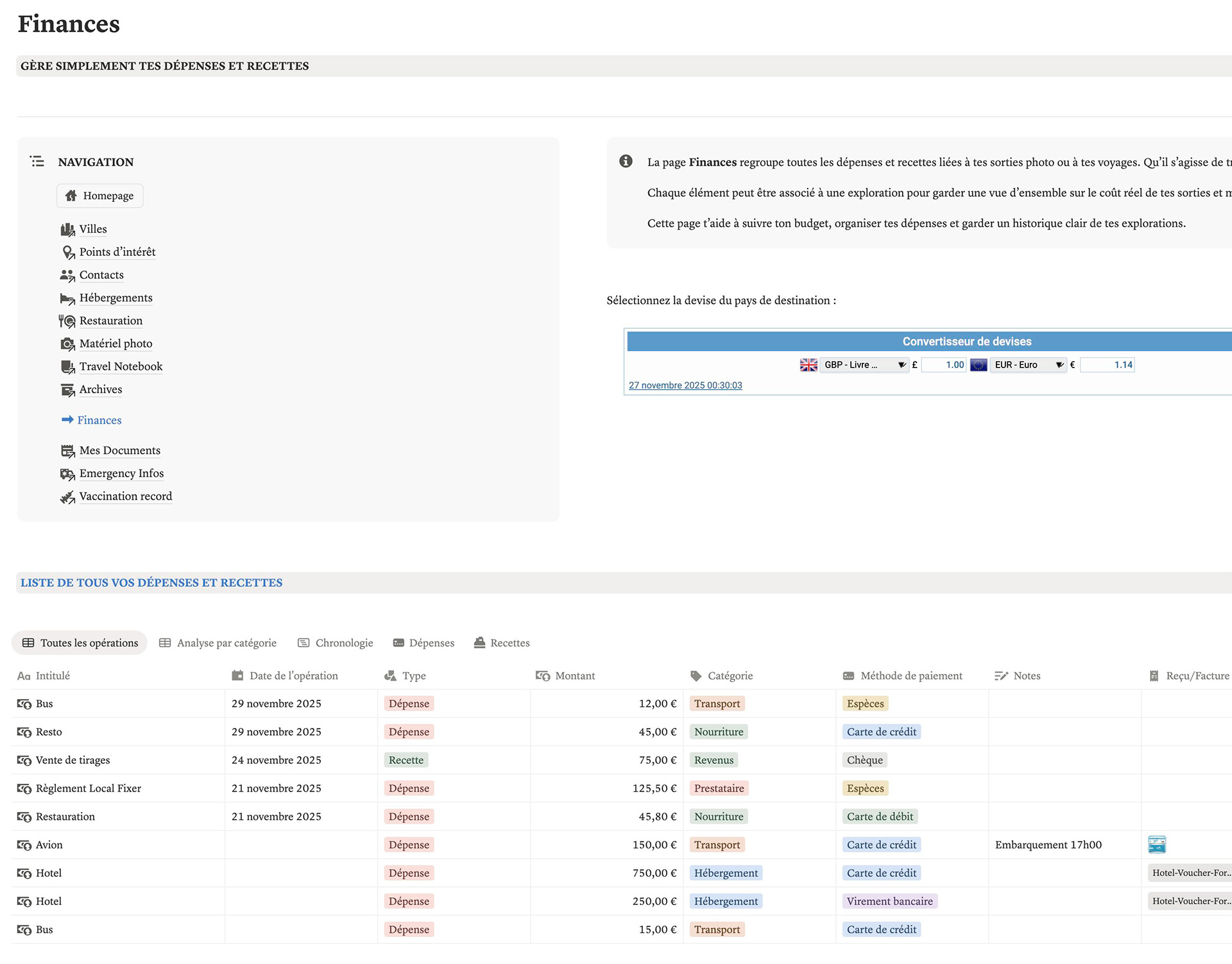Image resolution: width=1232 pixels, height=964 pixels.
Task: Click the Vaccination record syringe icon
Action: 67,497
